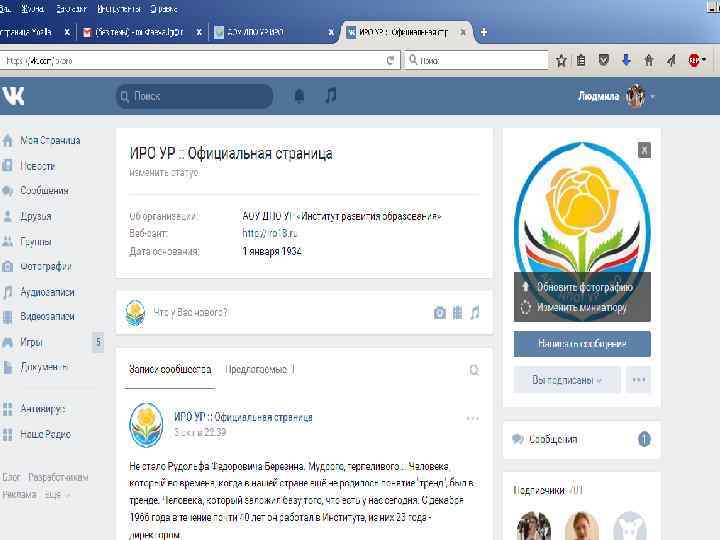Open Группы in sidebar
The image size is (720, 540).
pyautogui.click(x=35, y=242)
